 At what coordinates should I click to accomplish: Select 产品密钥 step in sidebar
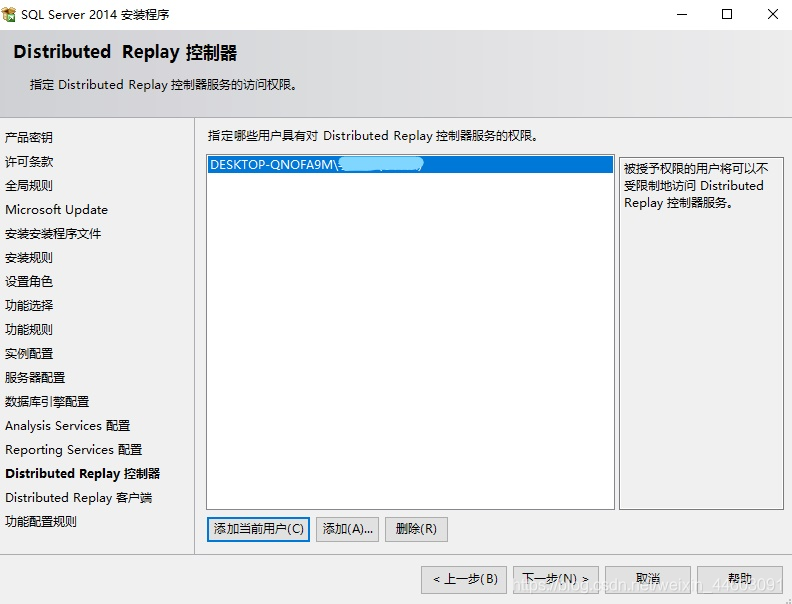(x=29, y=137)
